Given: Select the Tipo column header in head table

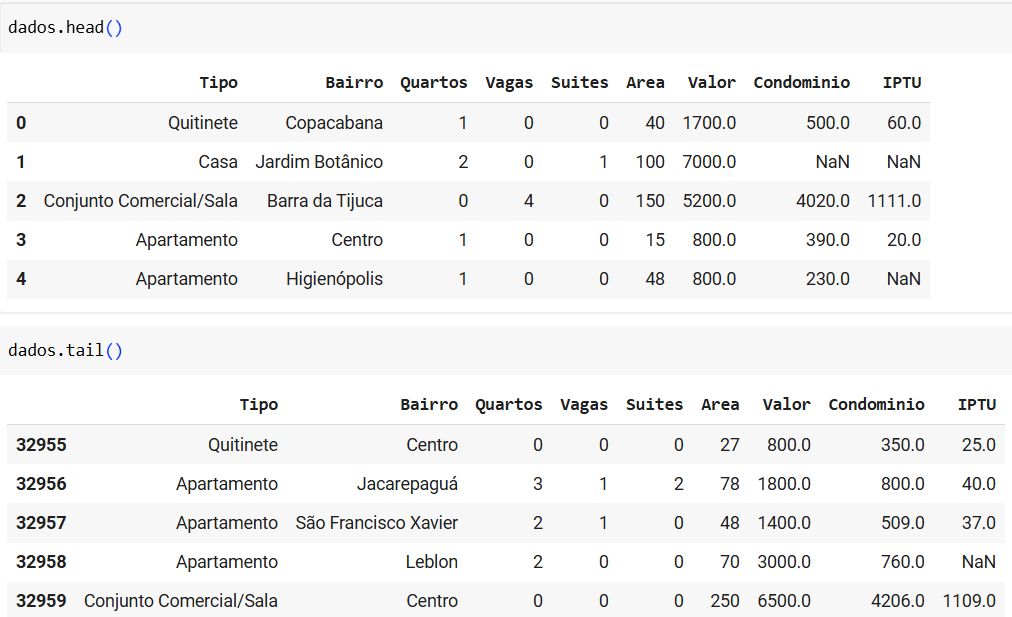Looking at the screenshot, I should (x=218, y=83).
